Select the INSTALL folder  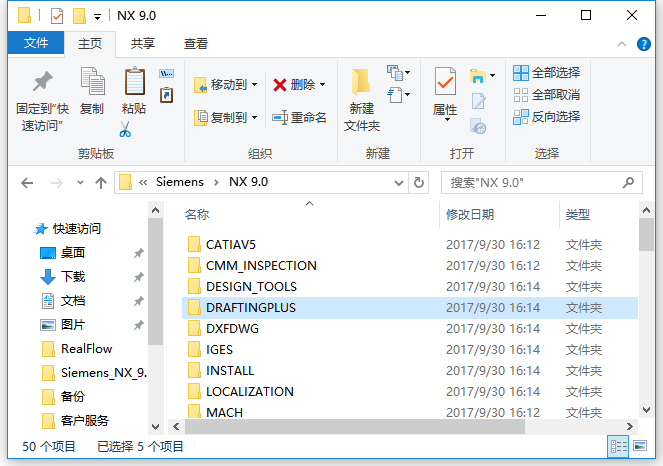point(410,371)
